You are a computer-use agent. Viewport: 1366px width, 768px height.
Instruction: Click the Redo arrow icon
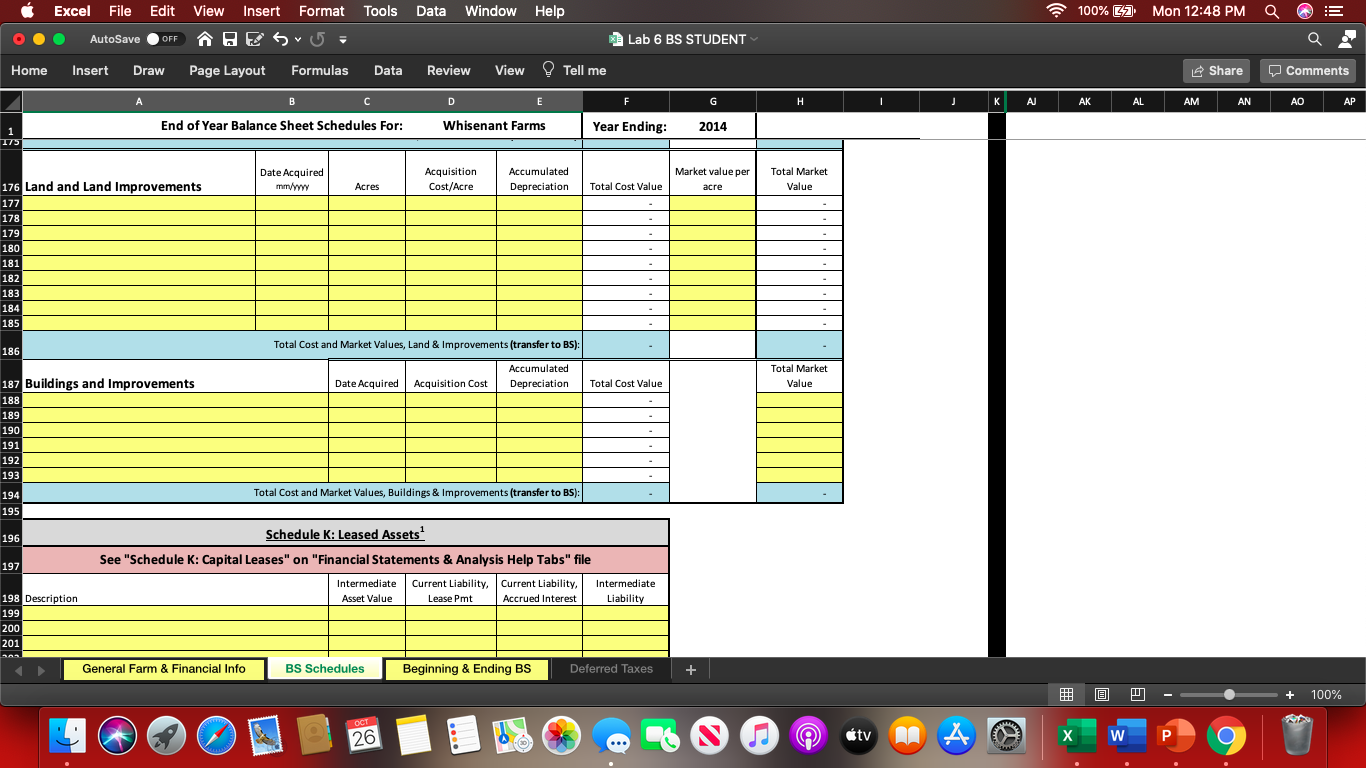(x=319, y=39)
